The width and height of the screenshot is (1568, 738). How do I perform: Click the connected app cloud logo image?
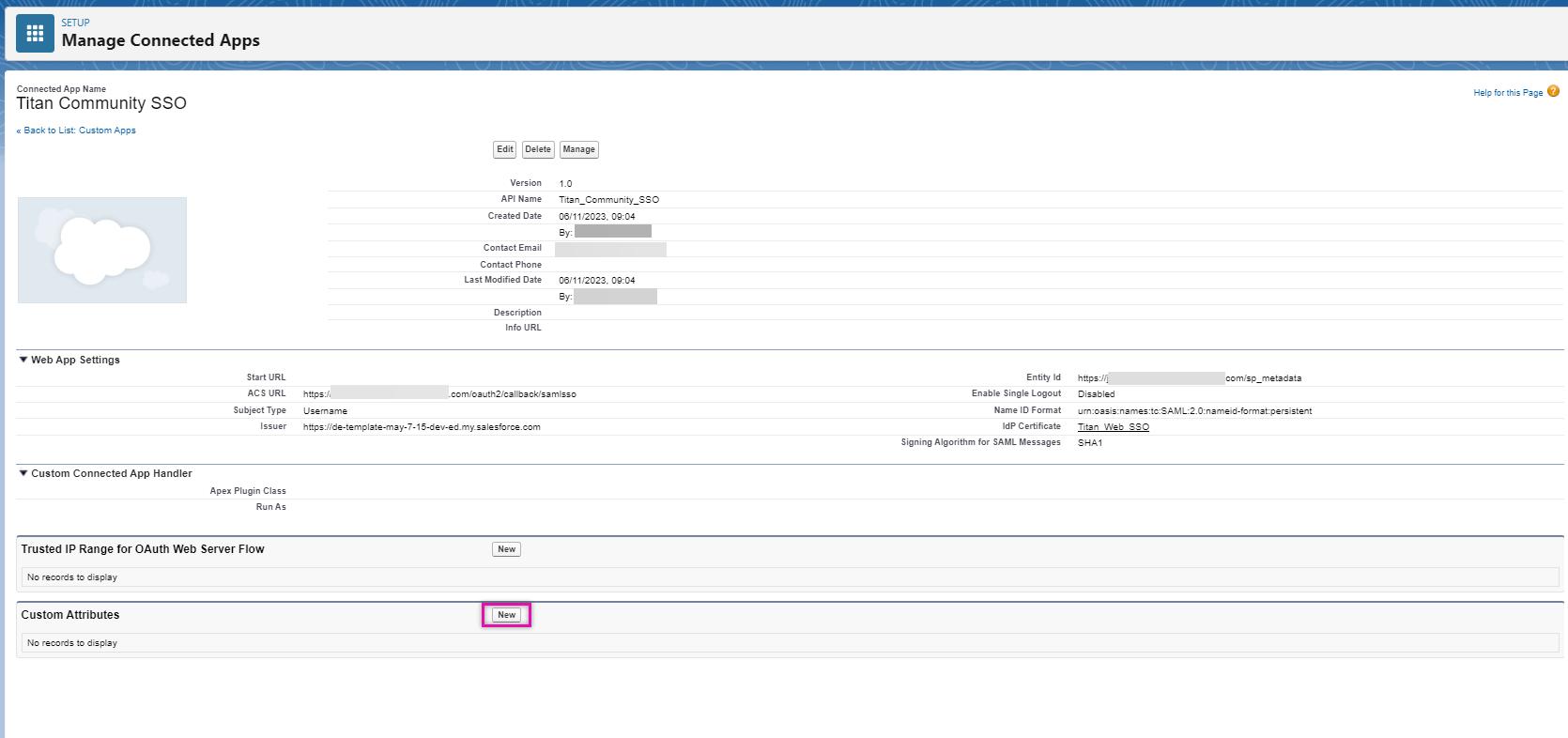pyautogui.click(x=102, y=250)
